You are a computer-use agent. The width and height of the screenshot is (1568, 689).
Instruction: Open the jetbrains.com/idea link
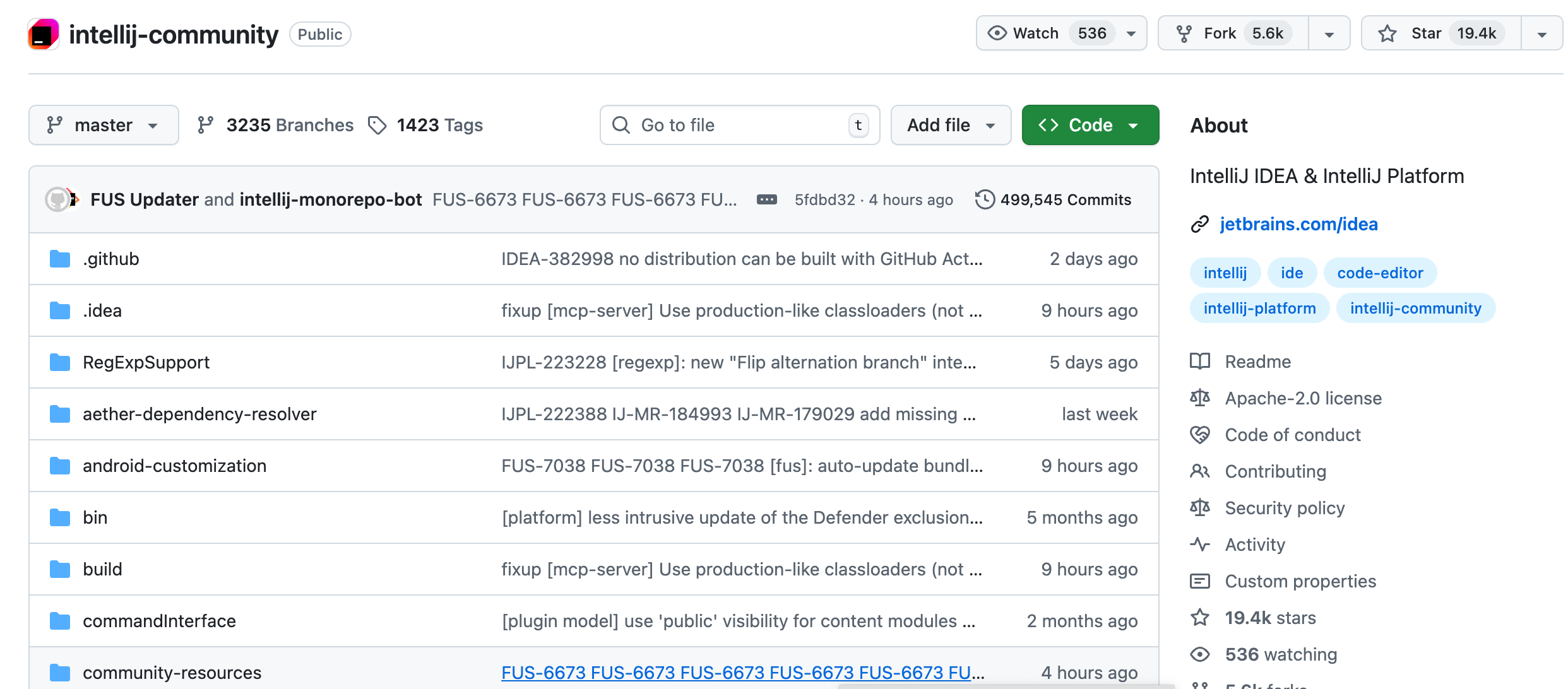(x=1298, y=224)
